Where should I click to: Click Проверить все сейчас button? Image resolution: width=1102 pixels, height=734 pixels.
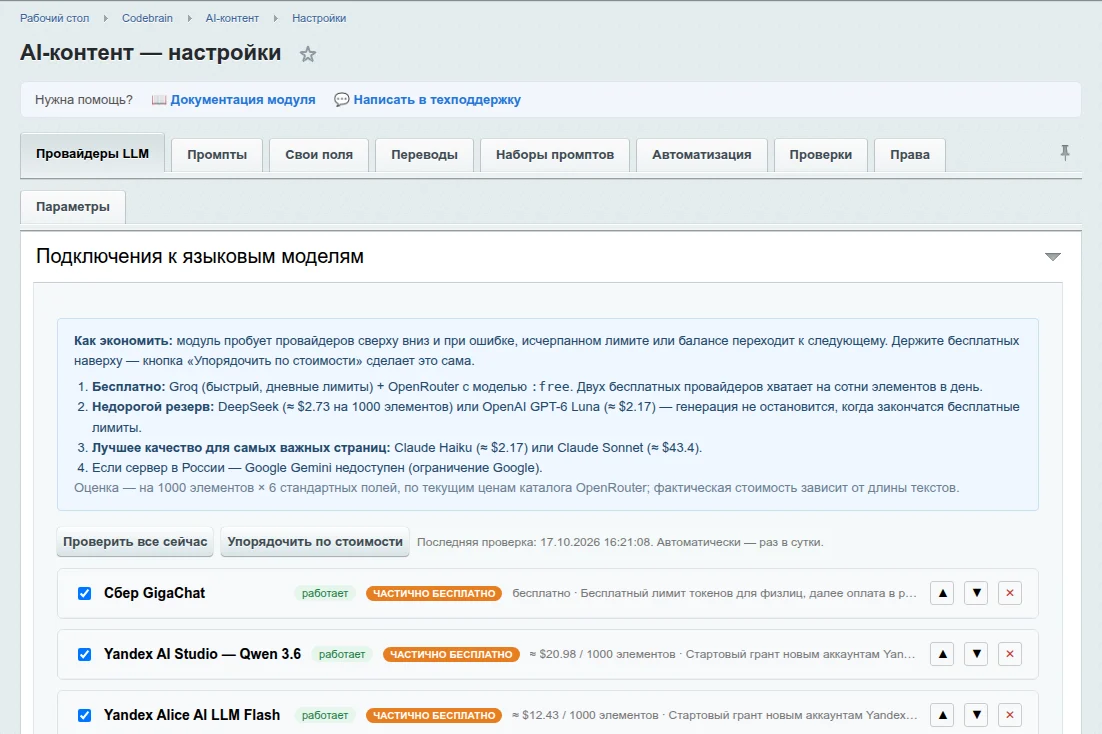[x=135, y=542]
